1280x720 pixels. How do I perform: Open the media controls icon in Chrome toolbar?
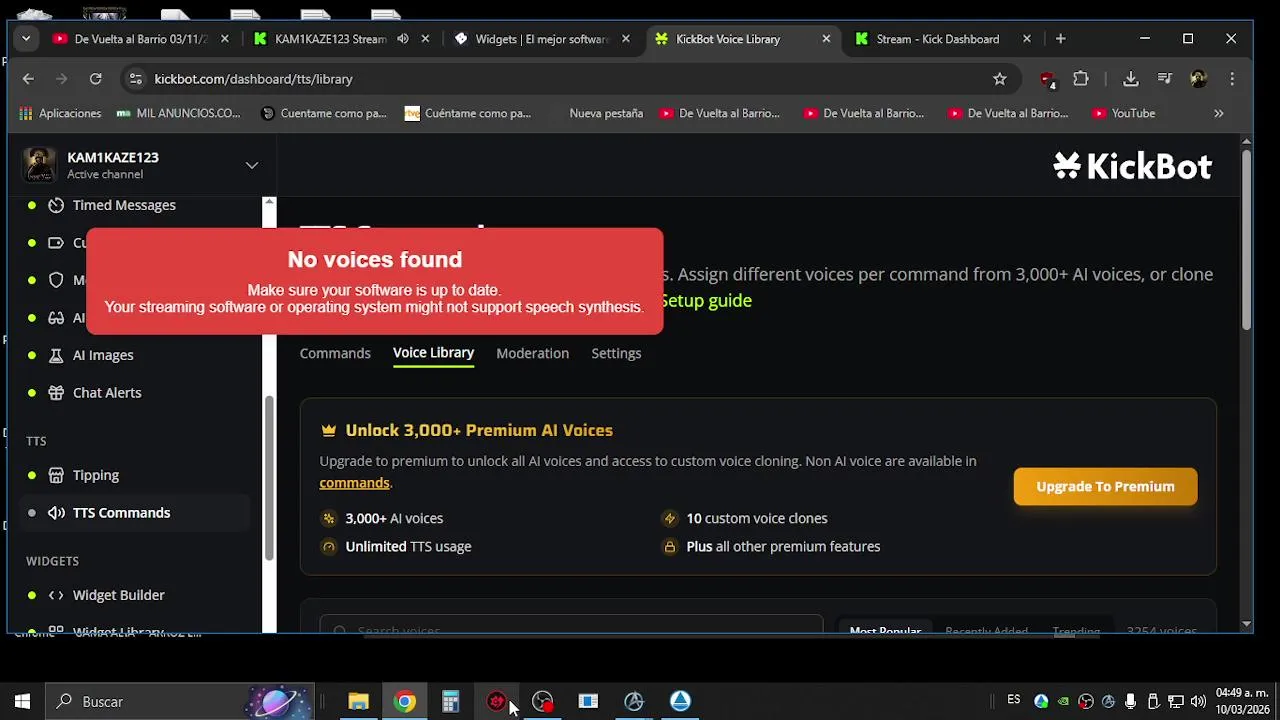point(1165,79)
